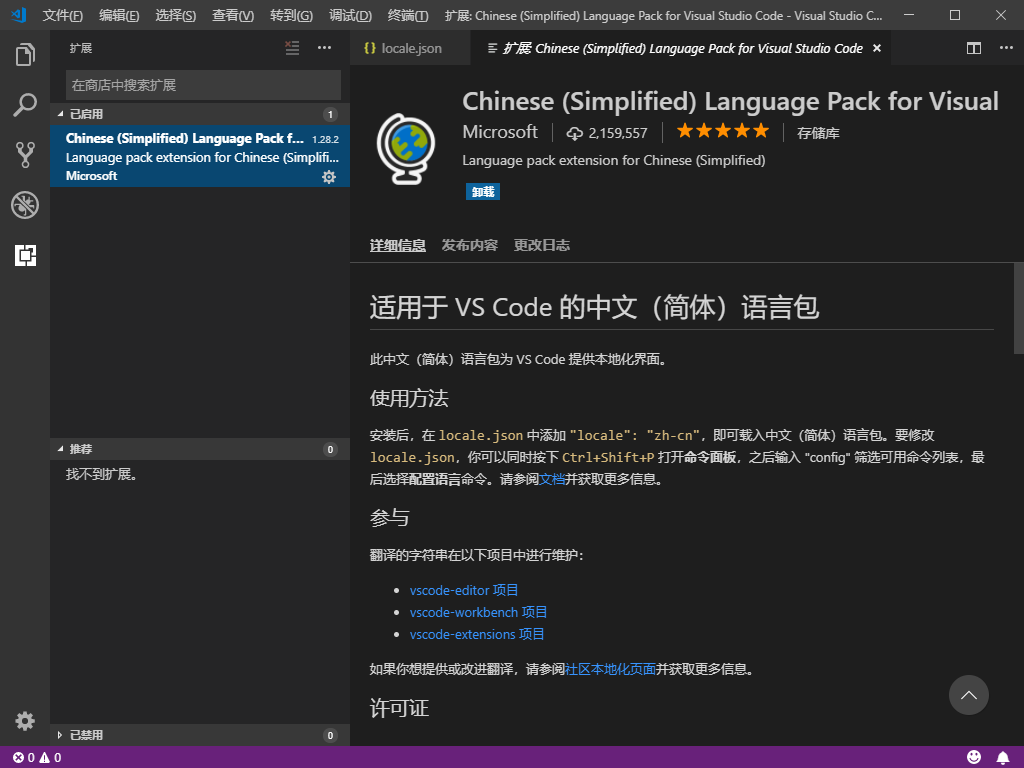
Task: Click the scroll-to-top arrow button
Action: point(968,695)
